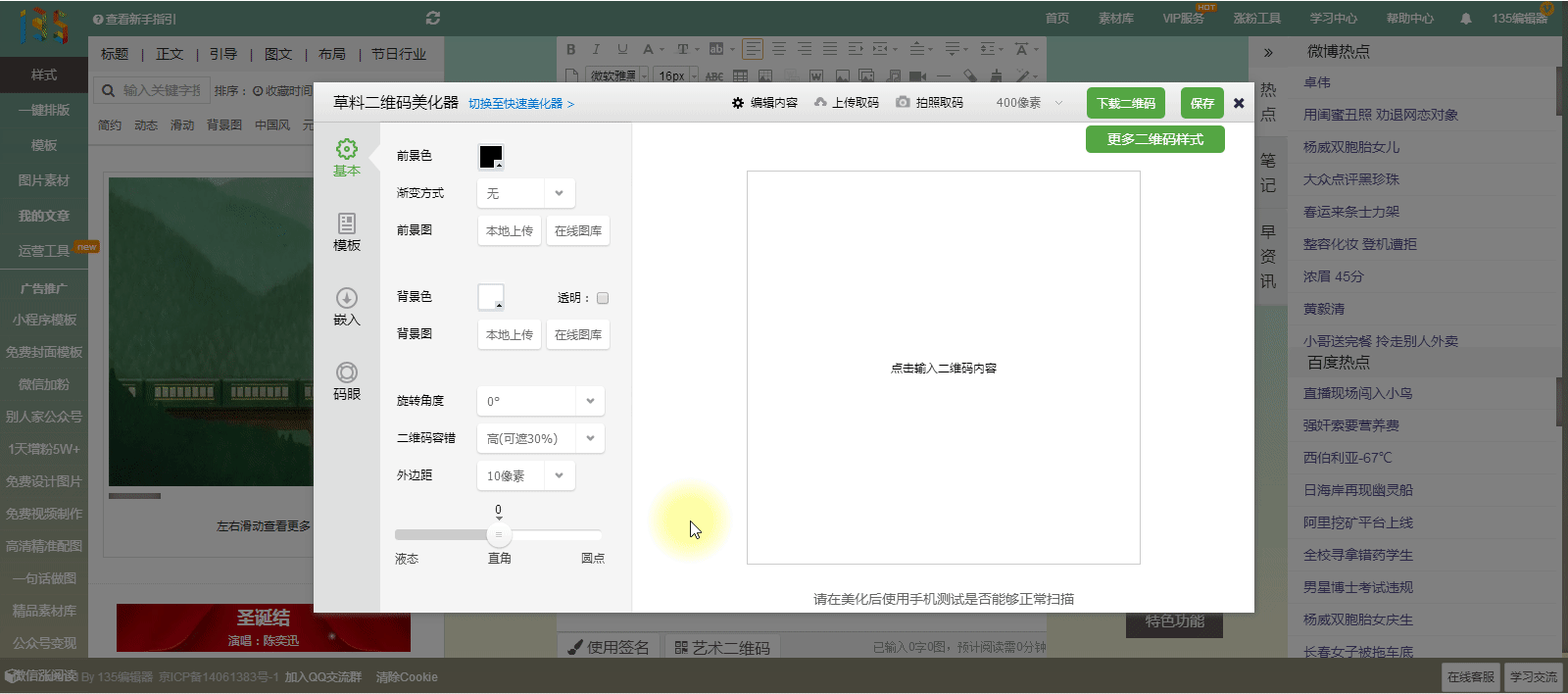Click the green 保存 button

coord(1201,103)
